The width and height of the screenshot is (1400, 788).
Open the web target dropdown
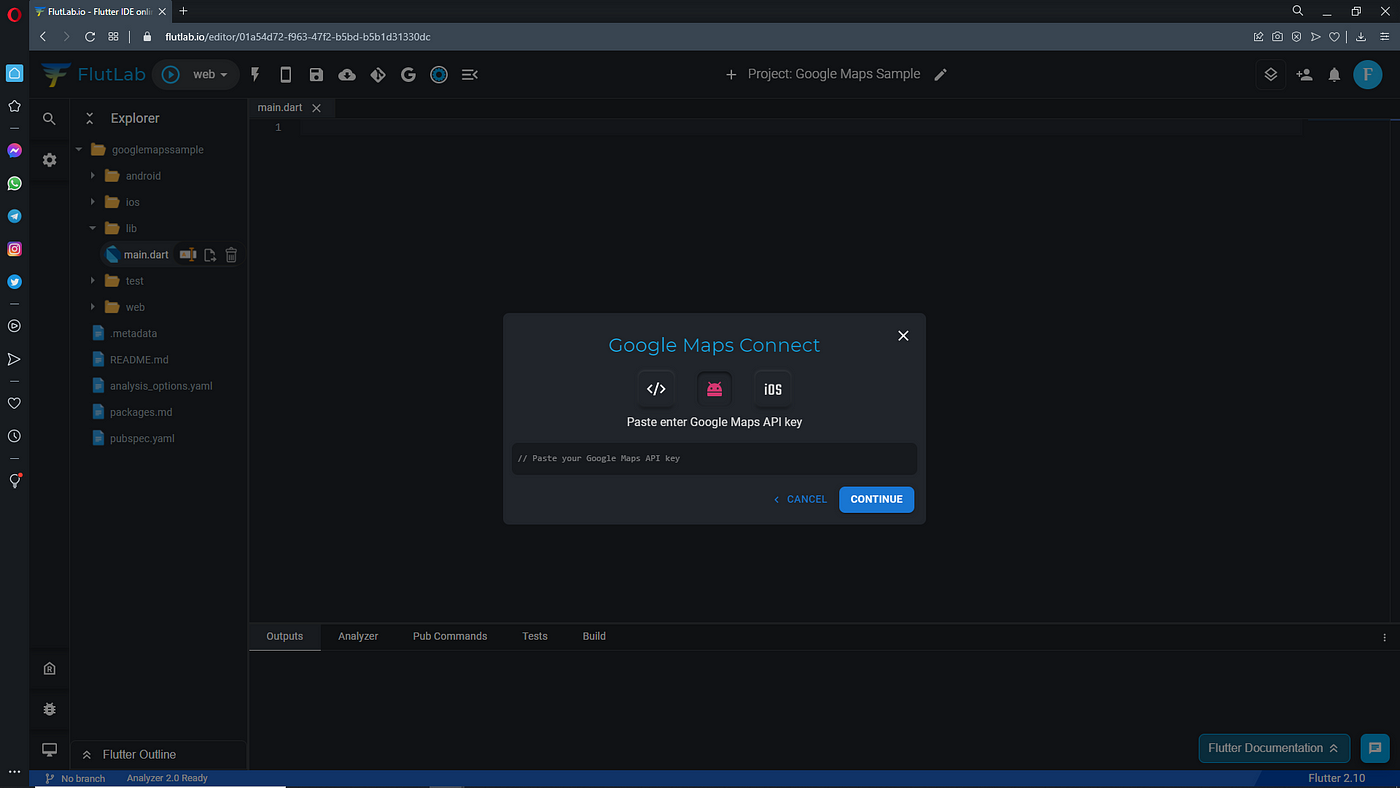pos(210,74)
